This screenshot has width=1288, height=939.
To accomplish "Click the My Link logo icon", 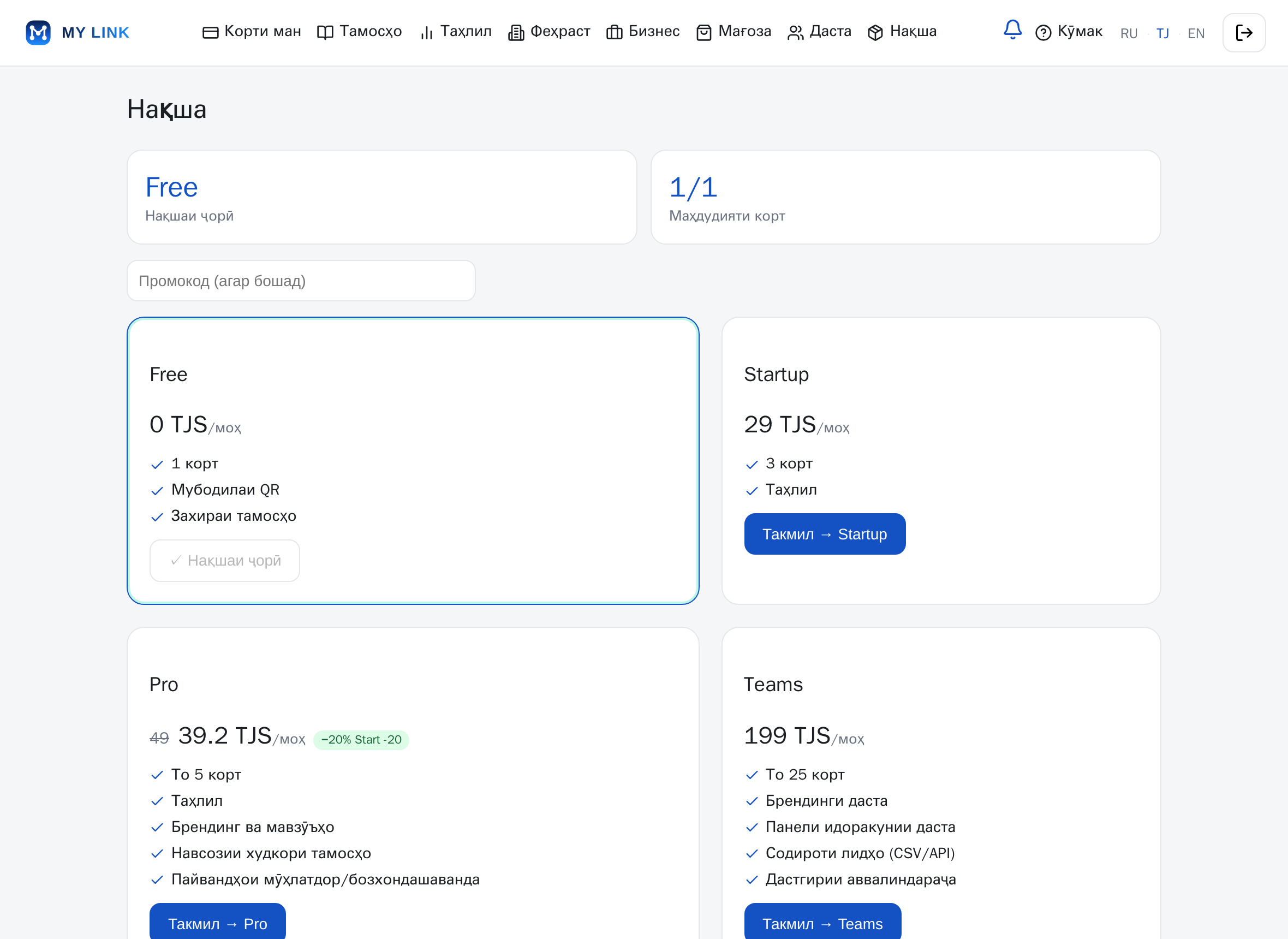I will pyautogui.click(x=38, y=32).
